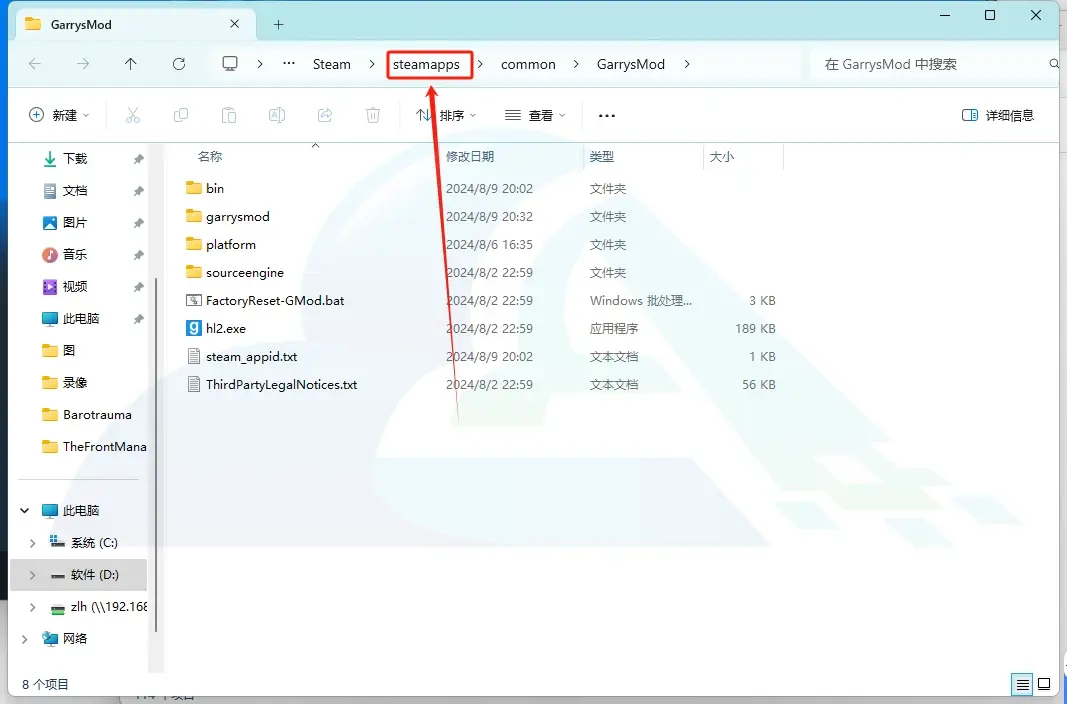
Task: Select the FactoryReset-GMod.bat file icon
Action: (193, 301)
